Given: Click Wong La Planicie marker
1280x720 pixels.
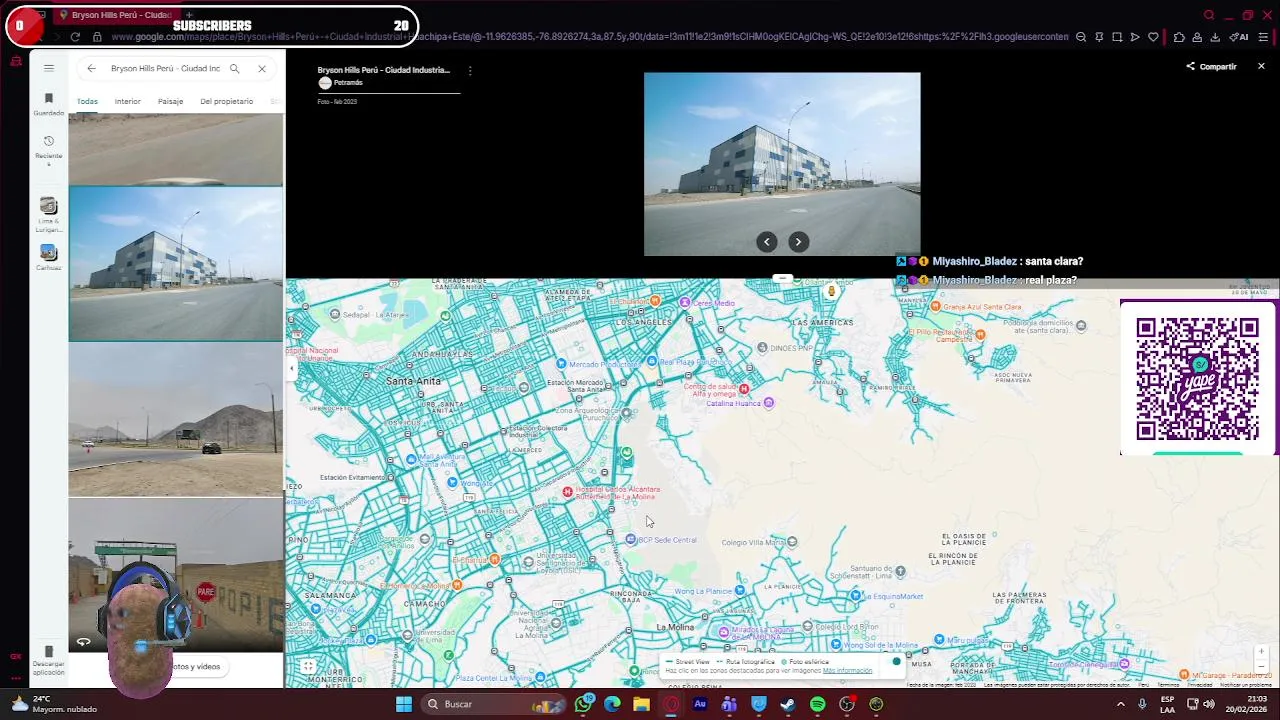Looking at the screenshot, I should point(739,591).
